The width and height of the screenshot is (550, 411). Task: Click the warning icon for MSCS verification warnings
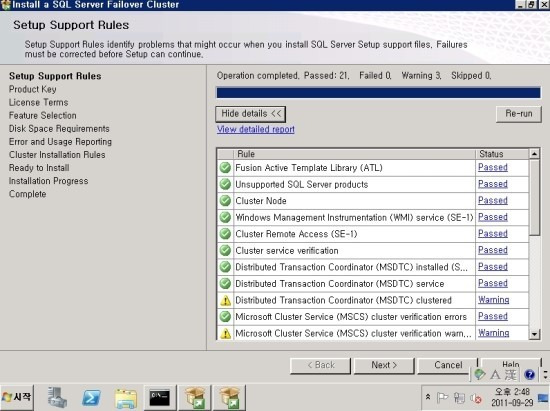point(225,333)
